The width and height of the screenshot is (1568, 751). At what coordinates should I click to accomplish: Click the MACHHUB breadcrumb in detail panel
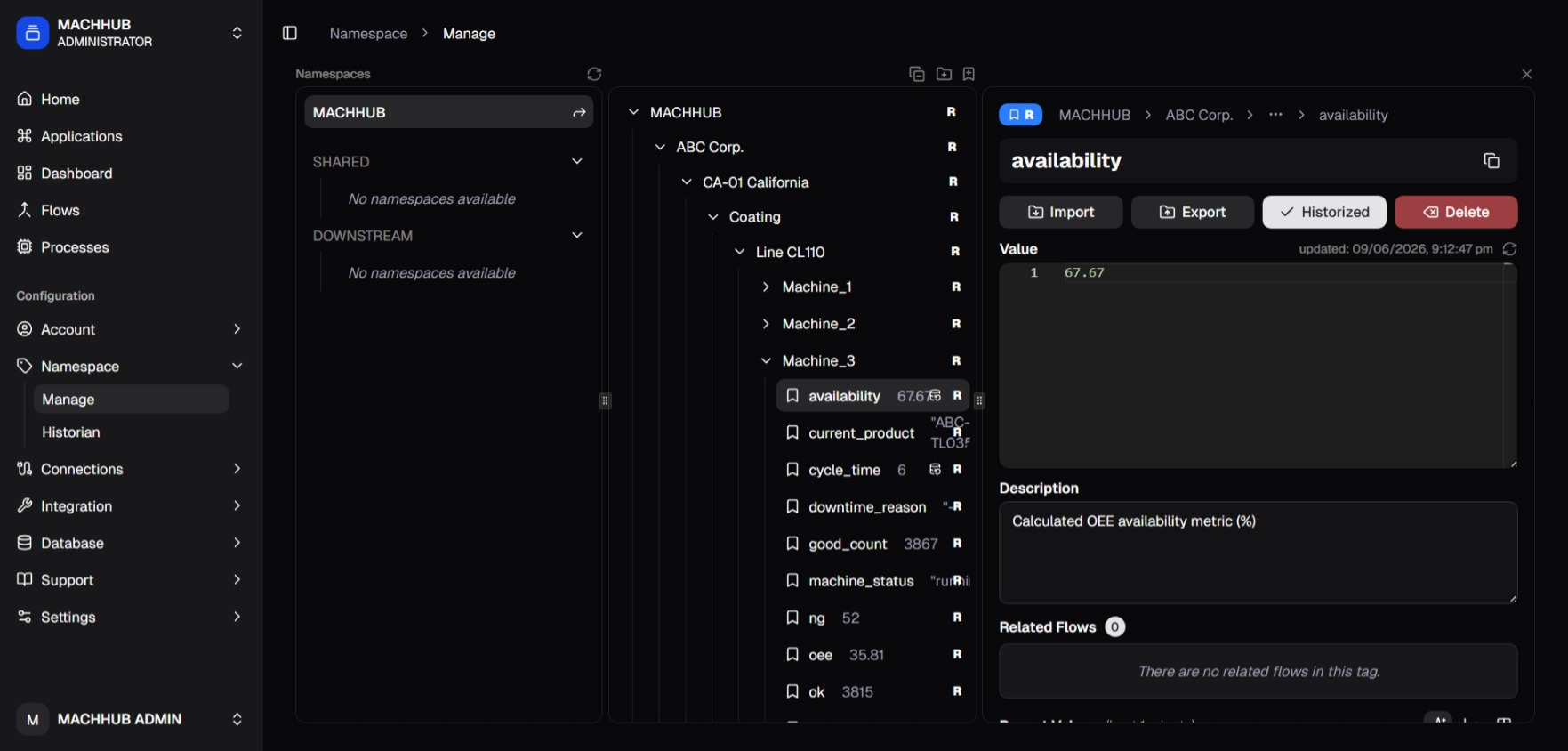click(x=1094, y=115)
